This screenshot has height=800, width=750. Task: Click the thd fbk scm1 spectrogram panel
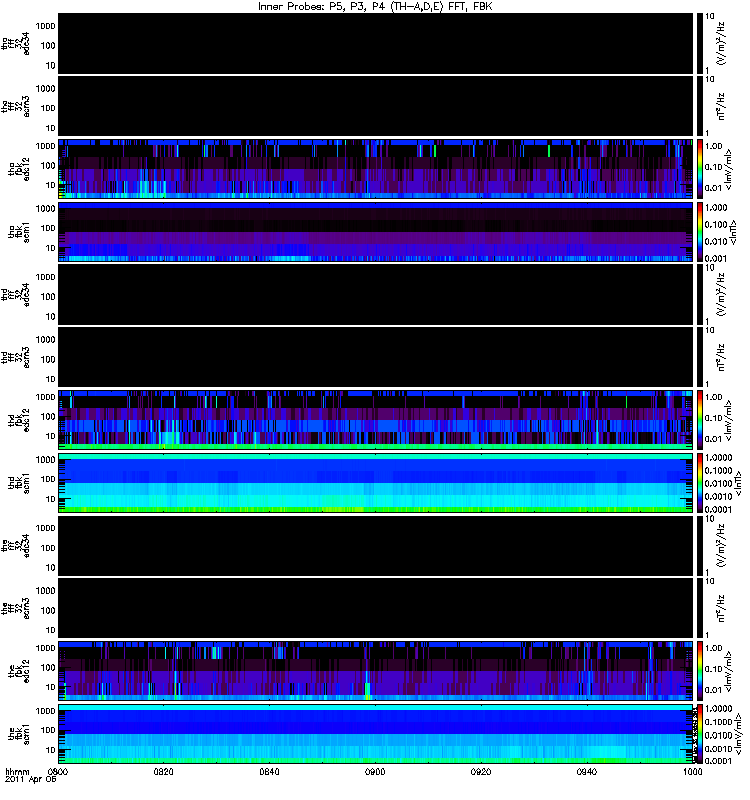click(x=376, y=483)
